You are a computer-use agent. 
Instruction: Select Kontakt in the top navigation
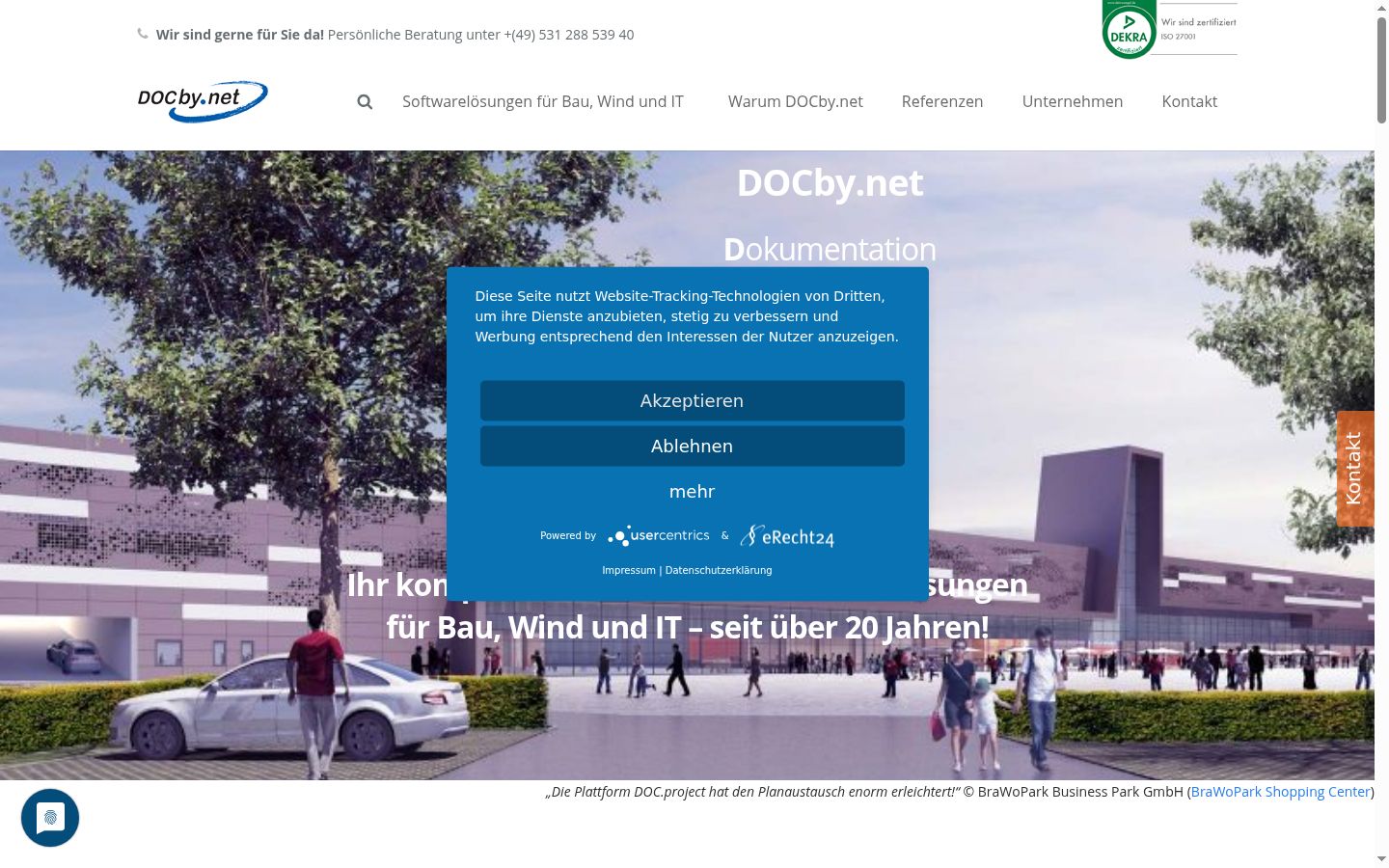[1189, 101]
